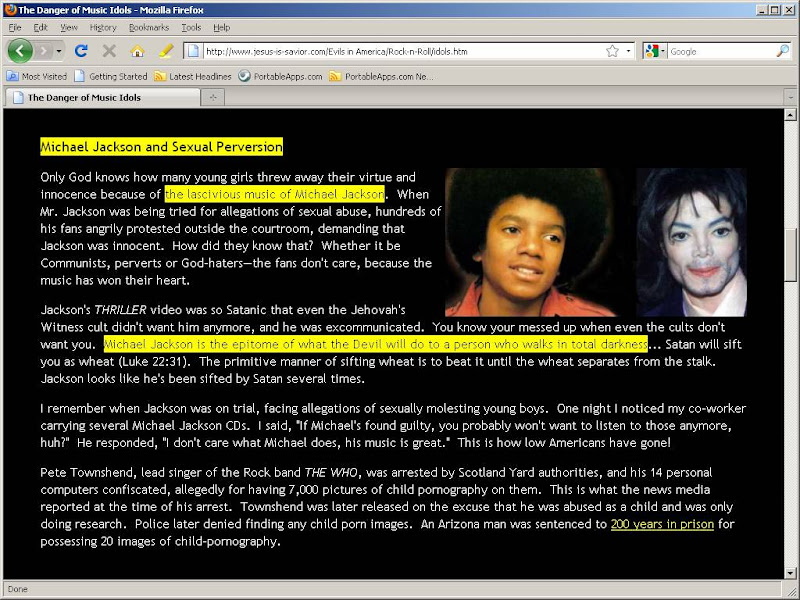The width and height of the screenshot is (800, 600).
Task: Open the location bar history dropdown
Action: [628, 51]
